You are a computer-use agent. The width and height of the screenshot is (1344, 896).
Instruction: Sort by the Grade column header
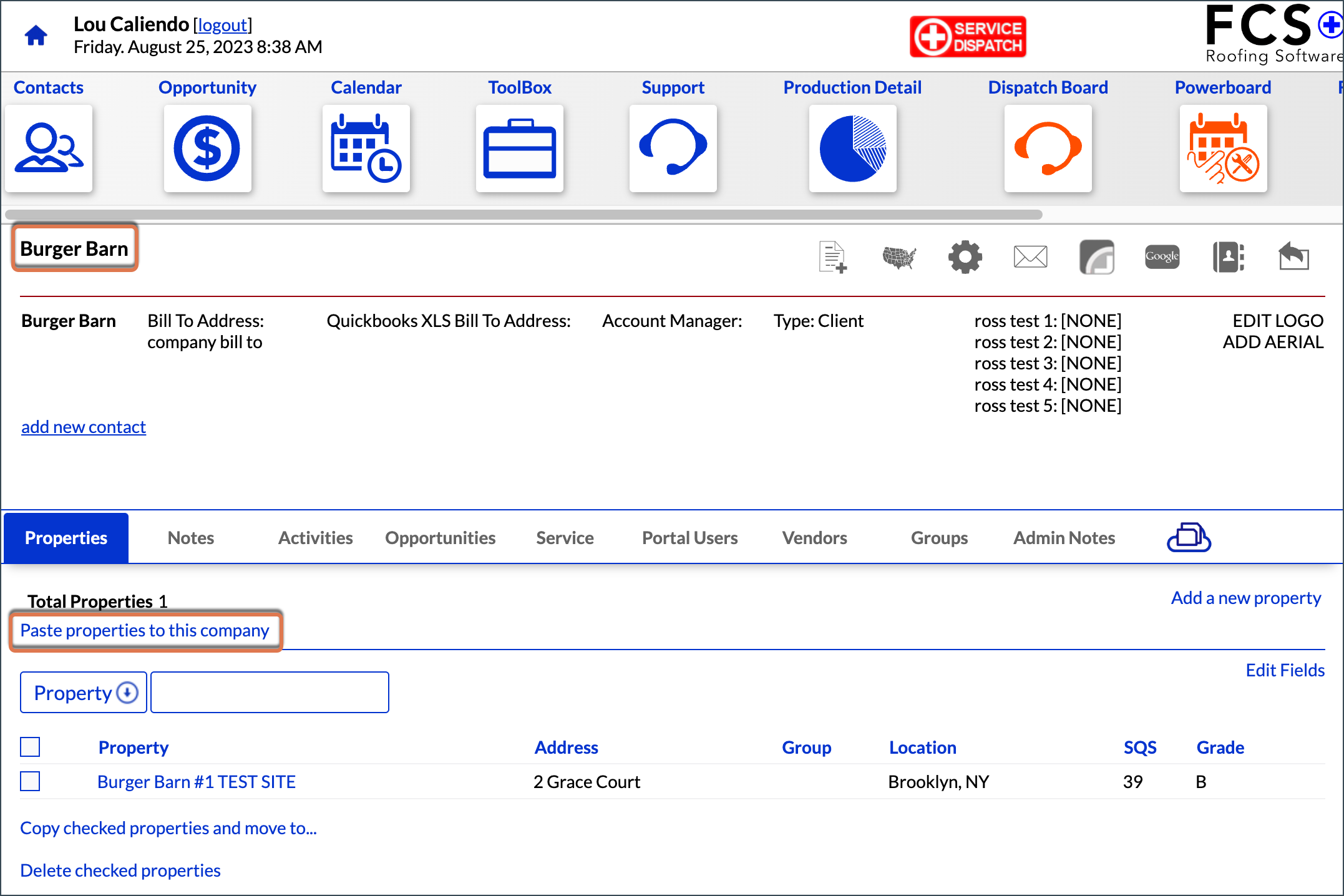(1220, 747)
